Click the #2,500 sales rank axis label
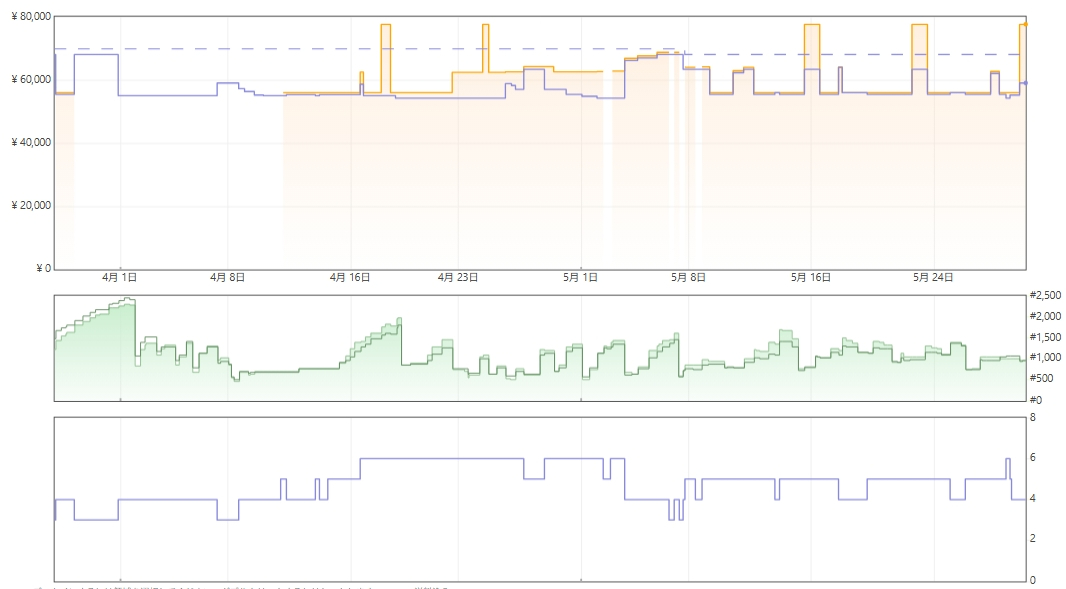 1046,295
